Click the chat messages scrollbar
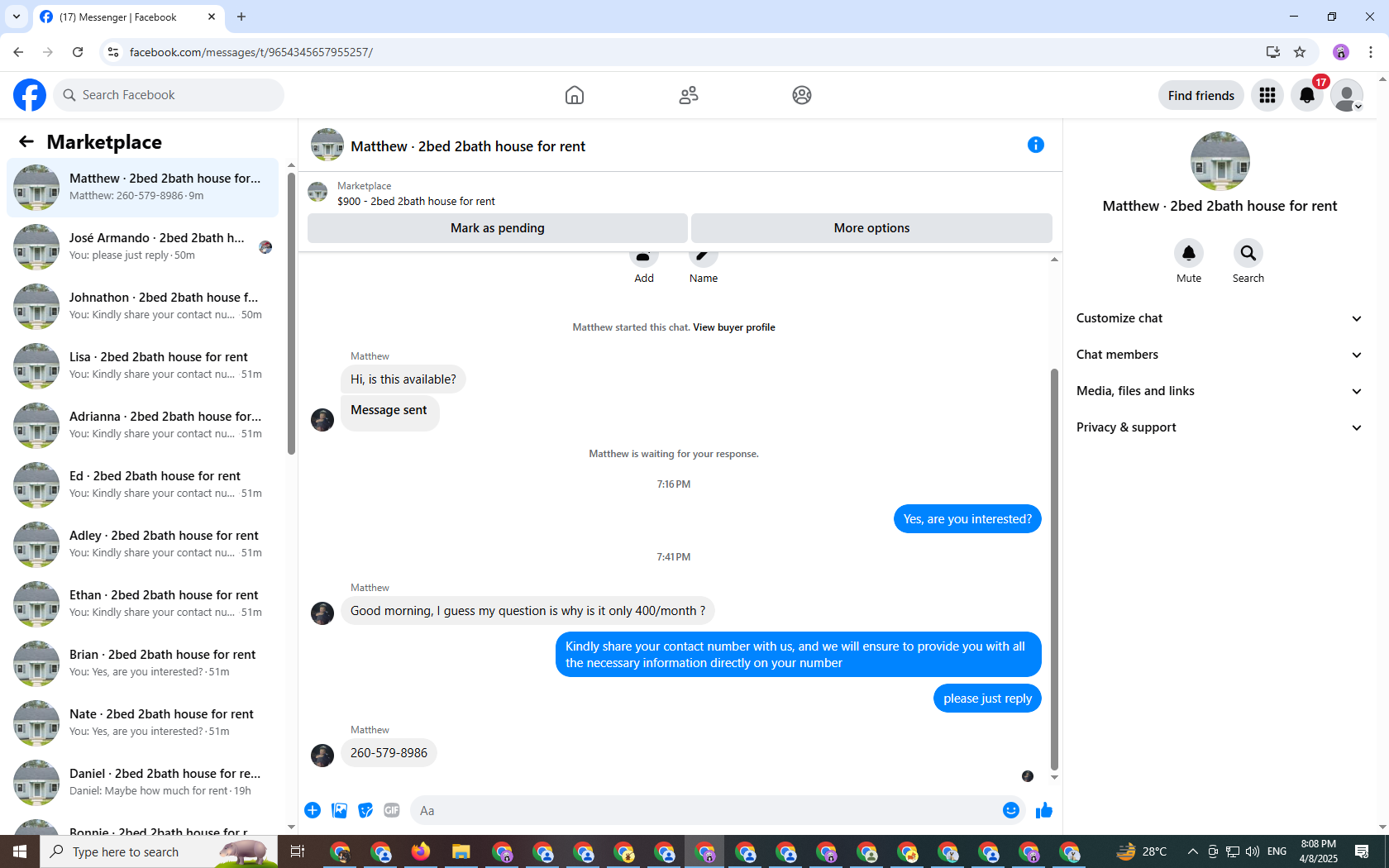Viewport: 1389px width, 868px height. tap(1054, 570)
